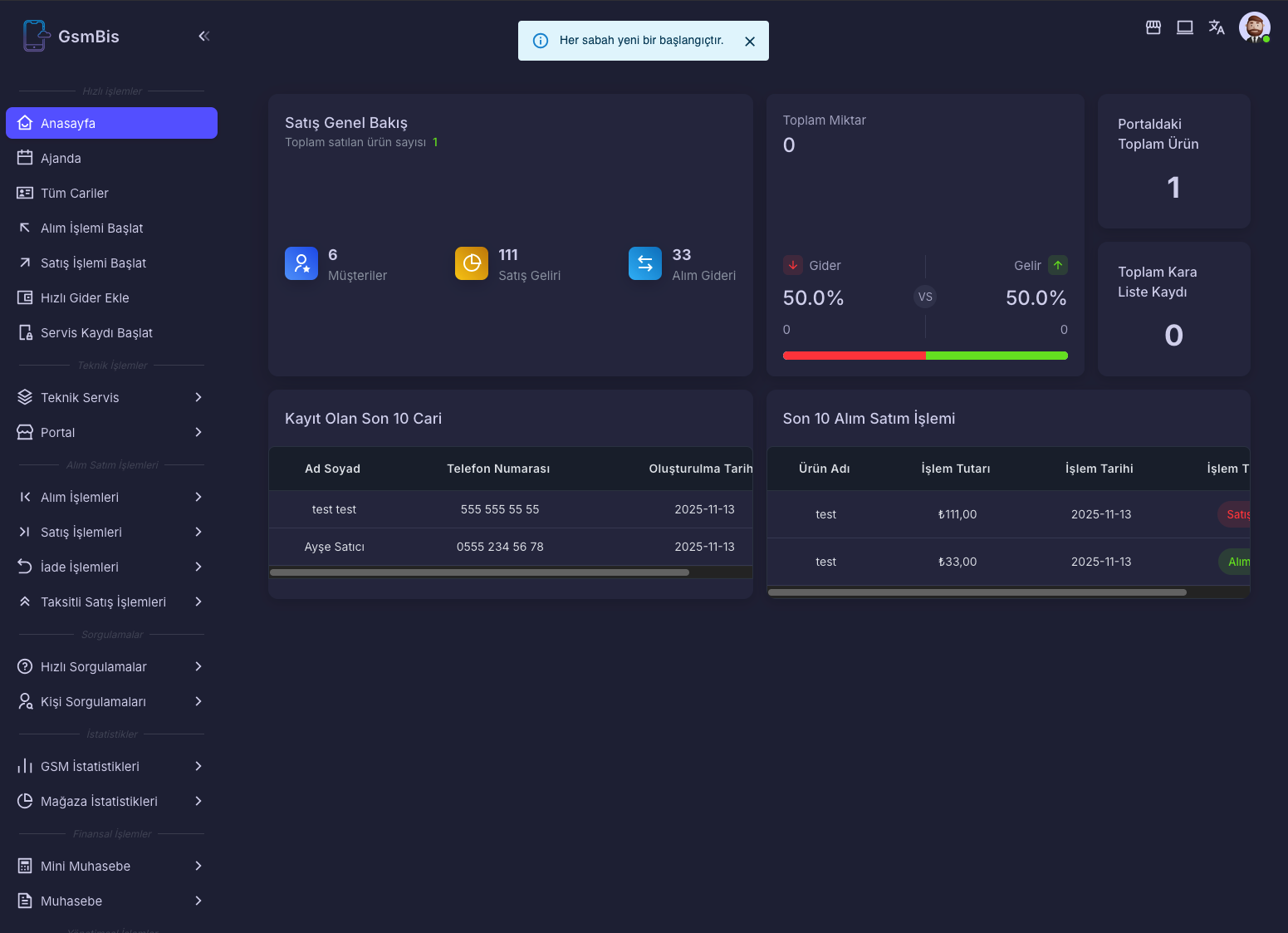The width and height of the screenshot is (1288, 933).
Task: Click the laptop/screen icon near the avatar
Action: point(1185,27)
